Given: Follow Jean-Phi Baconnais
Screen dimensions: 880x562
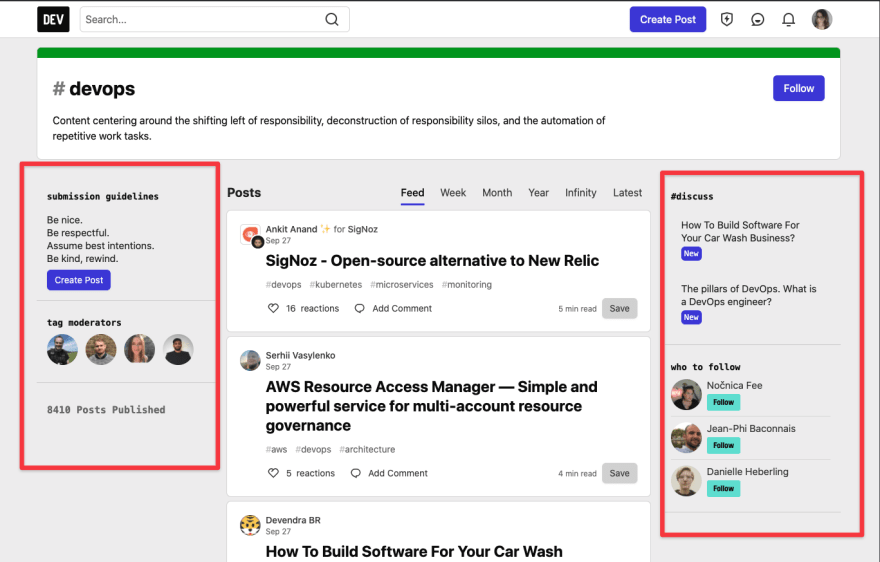Looking at the screenshot, I should tap(723, 445).
